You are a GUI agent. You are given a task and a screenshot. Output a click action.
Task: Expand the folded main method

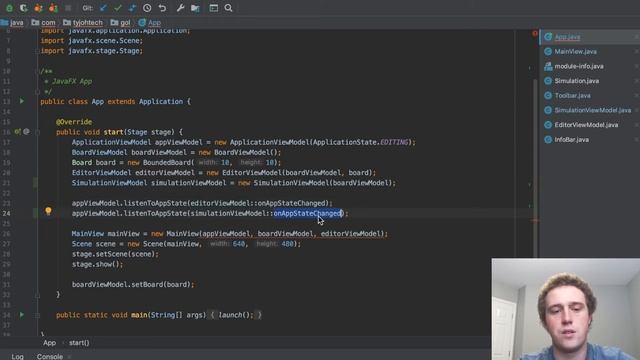[x=37, y=315]
